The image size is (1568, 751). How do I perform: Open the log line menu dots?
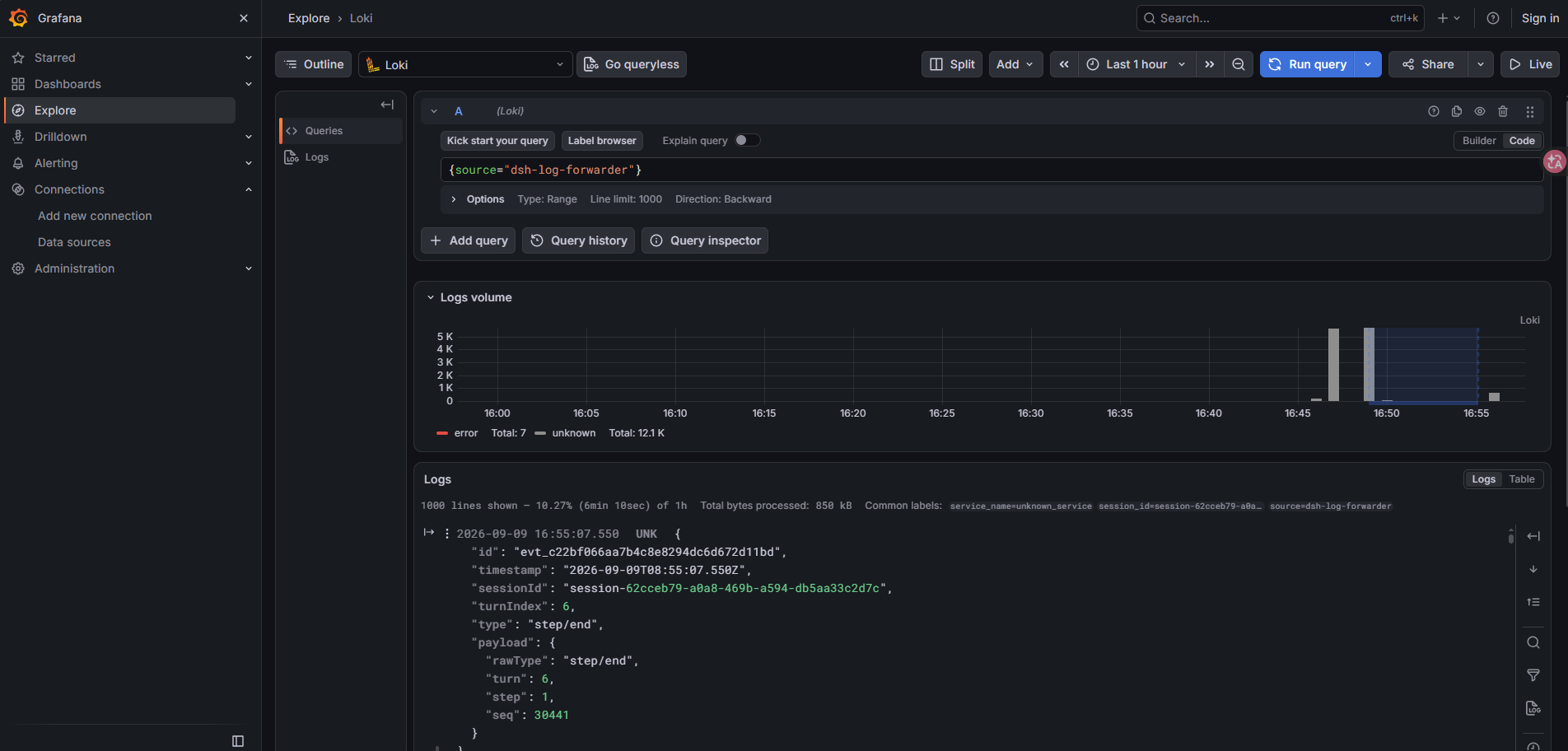(x=447, y=534)
